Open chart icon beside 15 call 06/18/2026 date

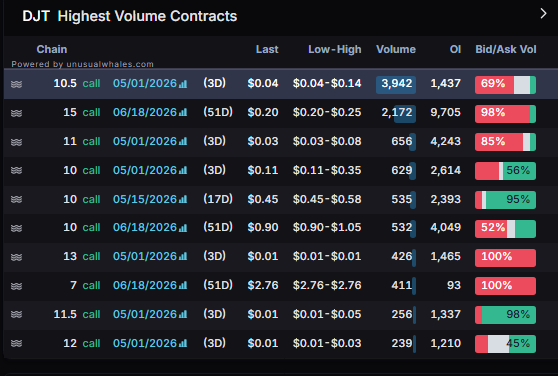183,113
